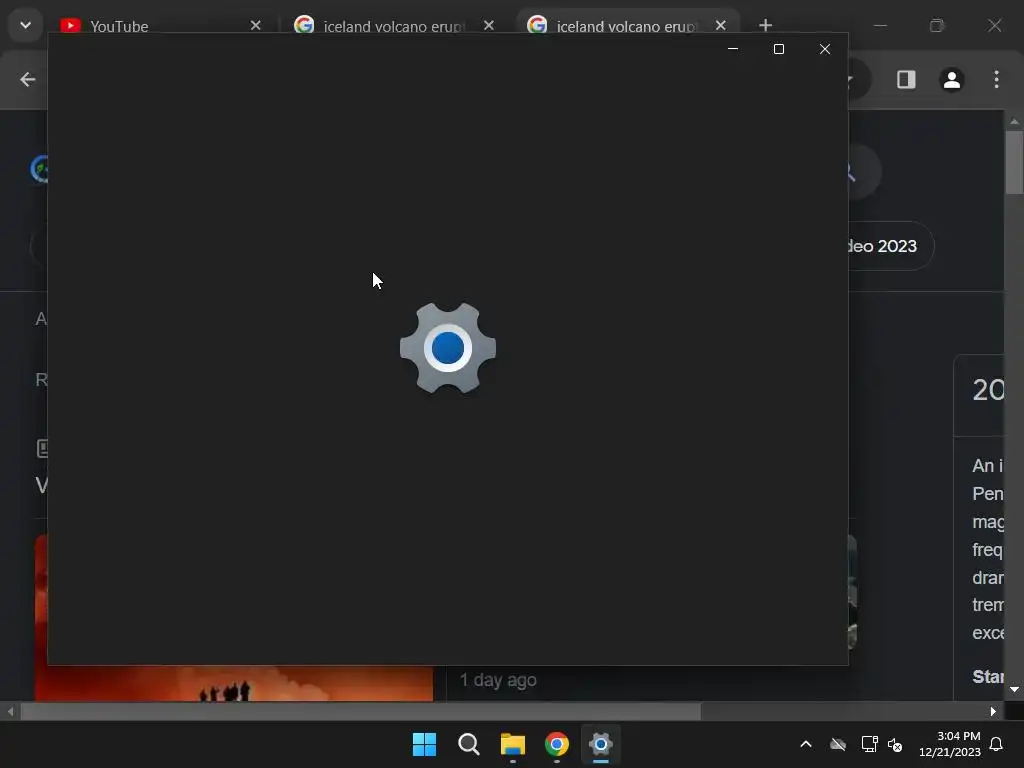Click Chrome horizontal scrollbar thumb
Image resolution: width=1024 pixels, height=768 pixels.
(360, 711)
